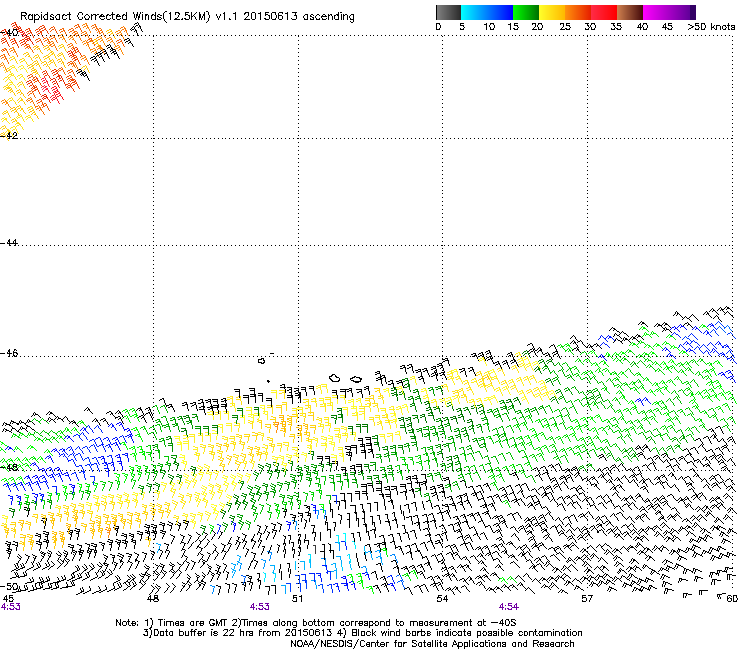740x650 pixels.
Task: Select the -42 latitude axis label
Action: [x=9, y=135]
